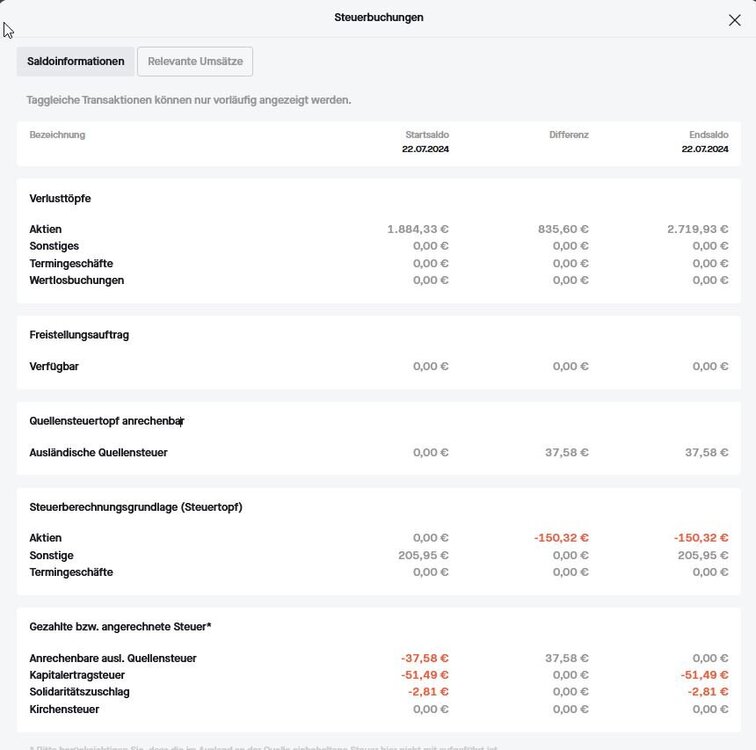Click the Bezeichnung column header

pyautogui.click(x=57, y=134)
